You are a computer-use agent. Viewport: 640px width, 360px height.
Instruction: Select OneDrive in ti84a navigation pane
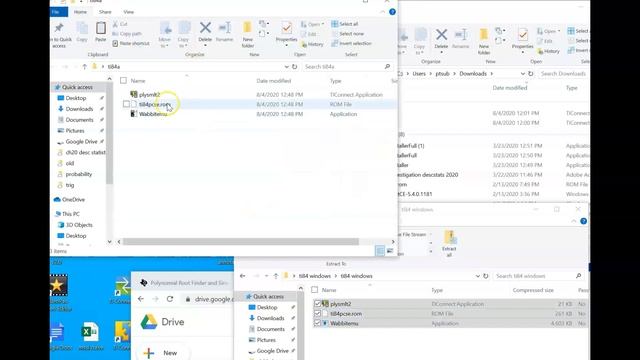click(73, 200)
